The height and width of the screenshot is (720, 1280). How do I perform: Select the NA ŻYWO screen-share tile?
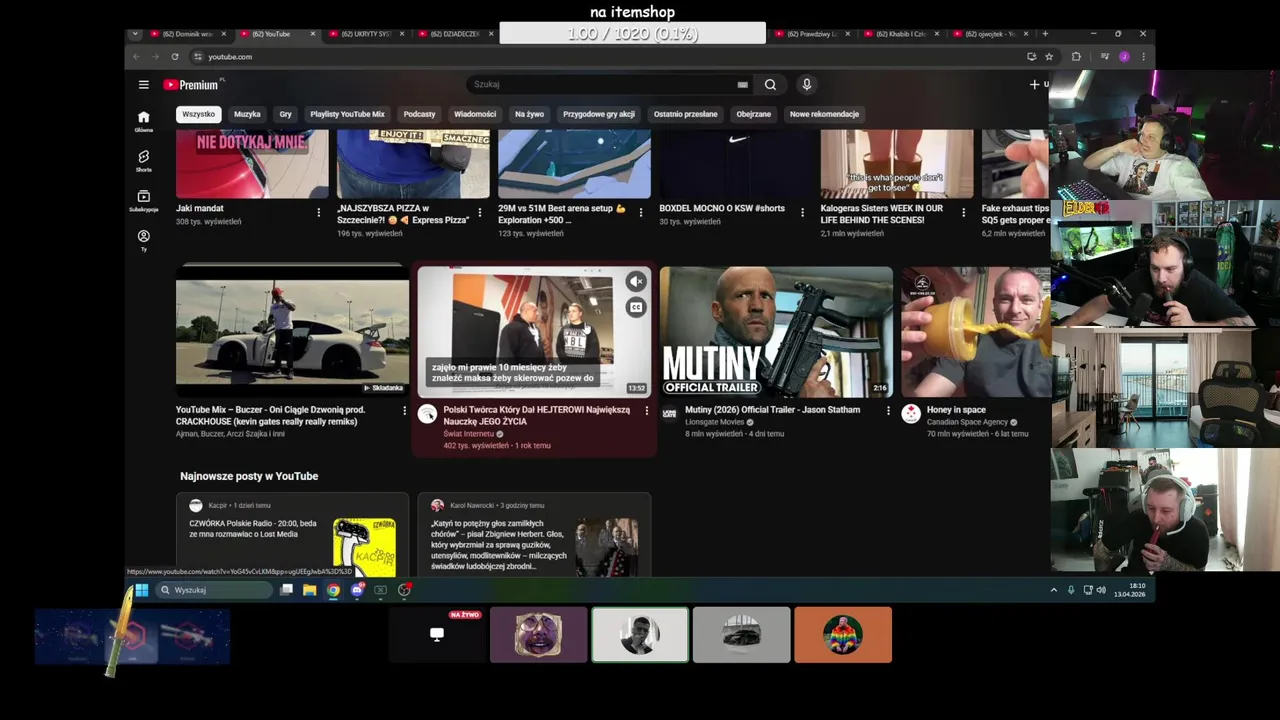point(437,634)
